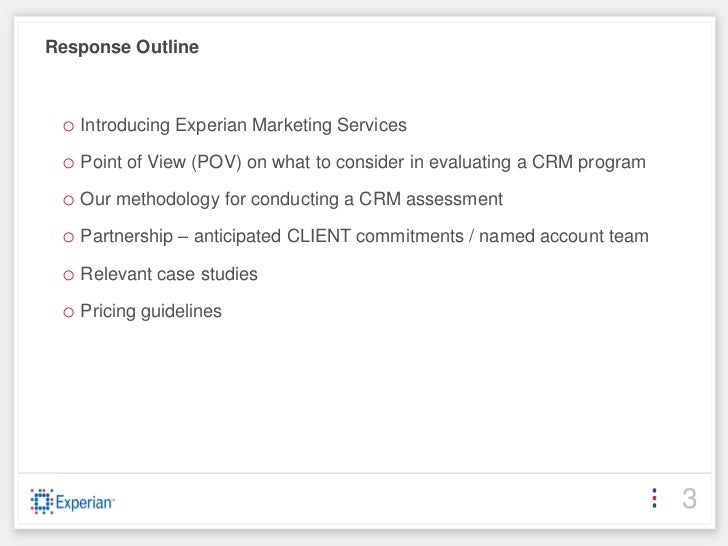Click the slide number 3
728x546 pixels.
pyautogui.click(x=689, y=499)
